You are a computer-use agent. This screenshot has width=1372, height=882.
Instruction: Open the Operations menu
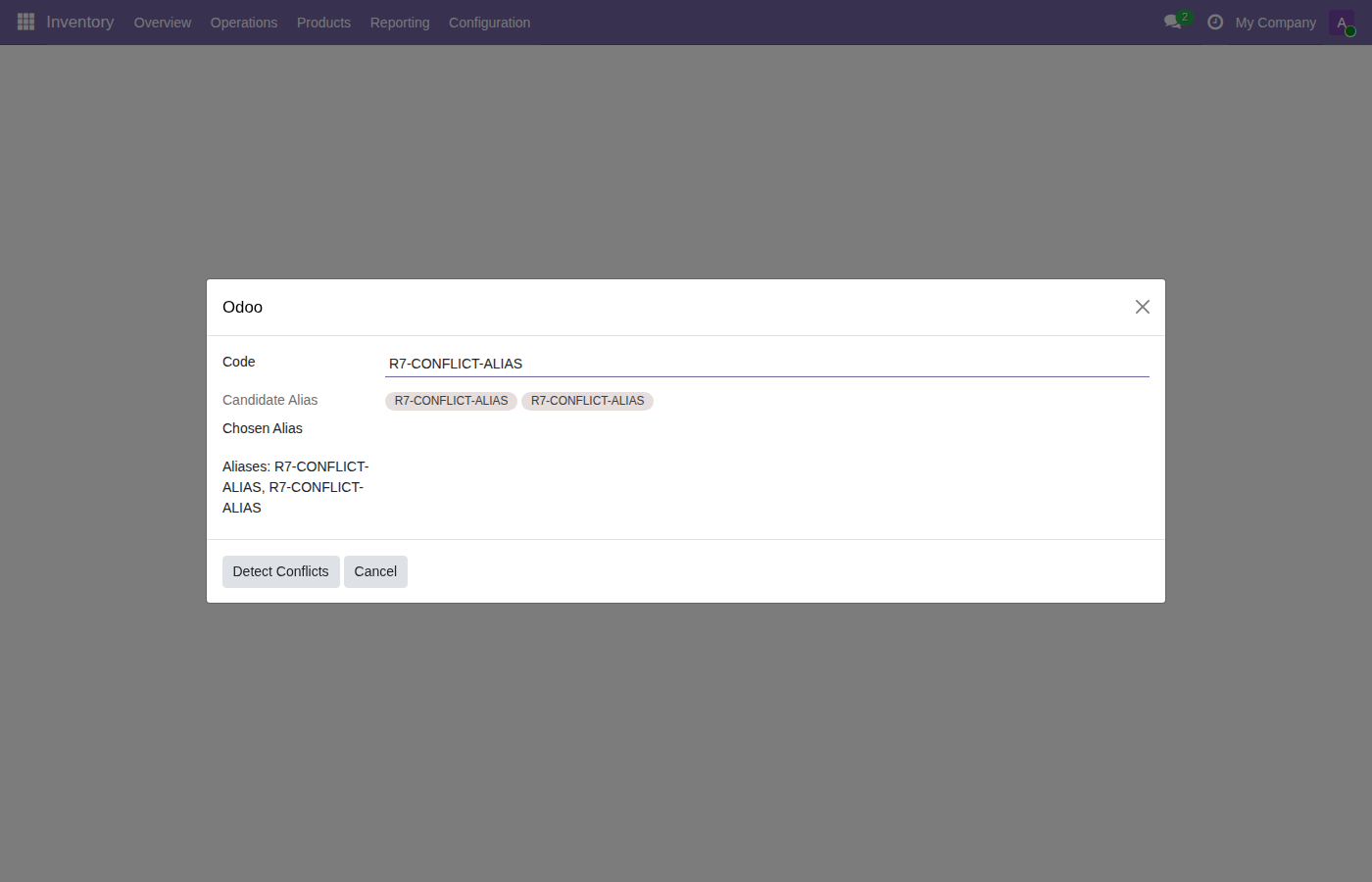pos(244,23)
